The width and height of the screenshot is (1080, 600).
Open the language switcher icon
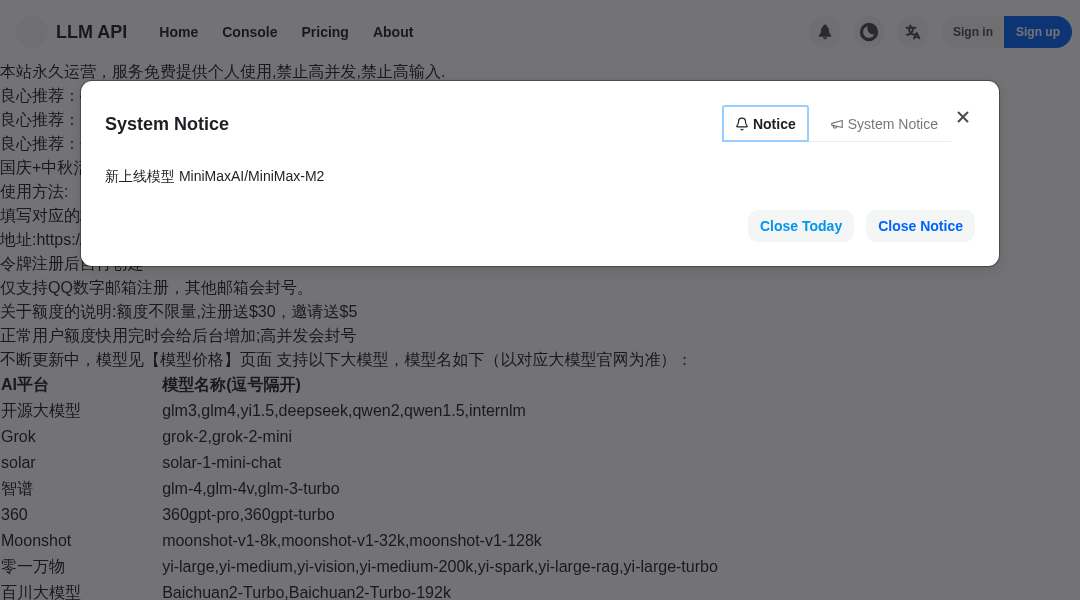(x=913, y=32)
